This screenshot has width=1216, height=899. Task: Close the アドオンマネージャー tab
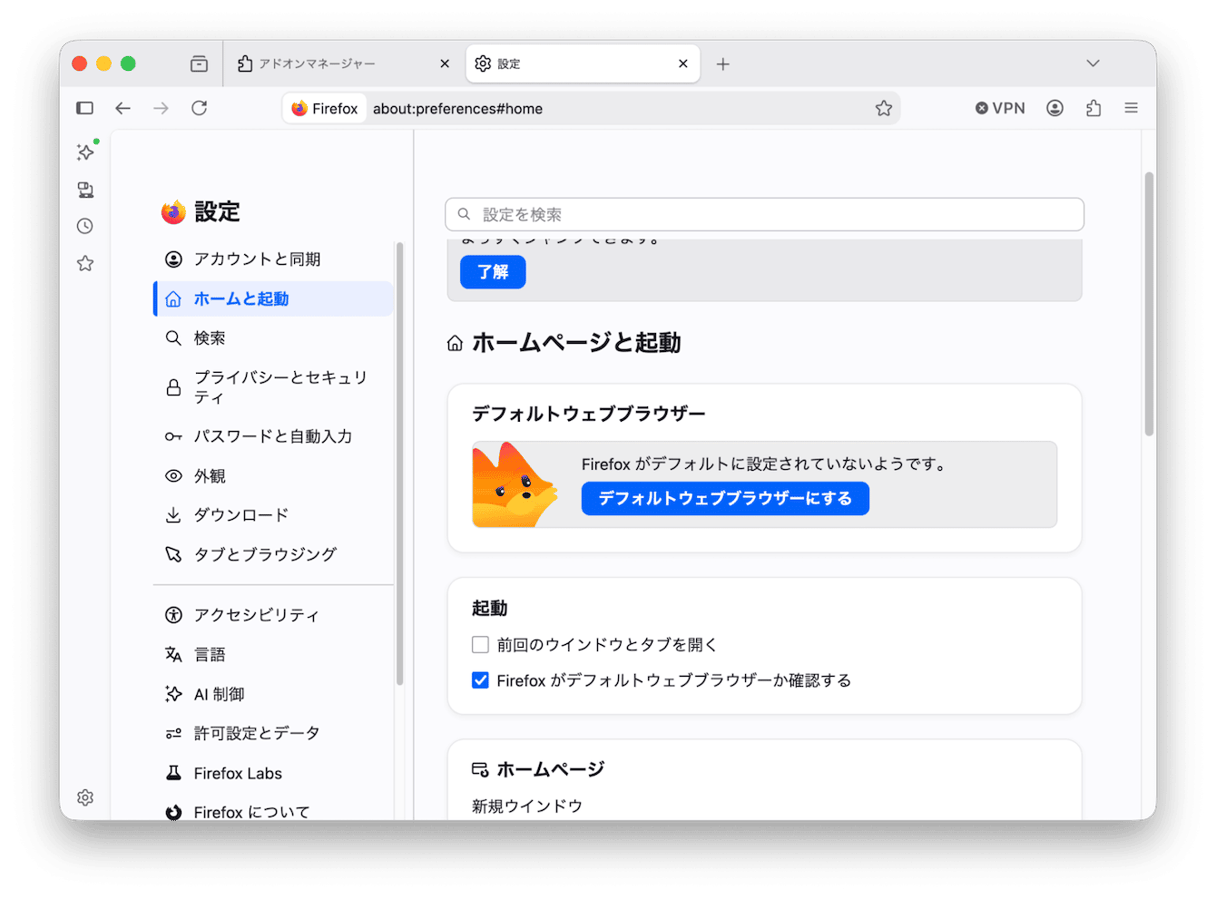click(445, 64)
